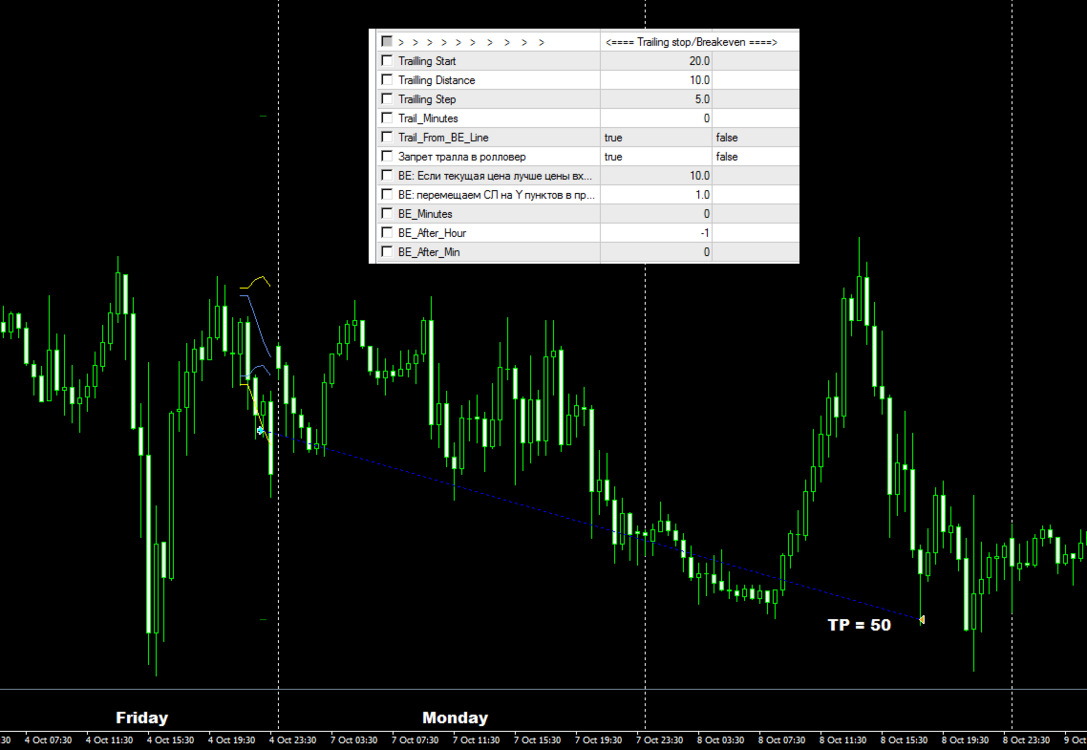Click '4 Oct 15:30' on the time axis
The image size is (1087, 750).
pos(171,740)
